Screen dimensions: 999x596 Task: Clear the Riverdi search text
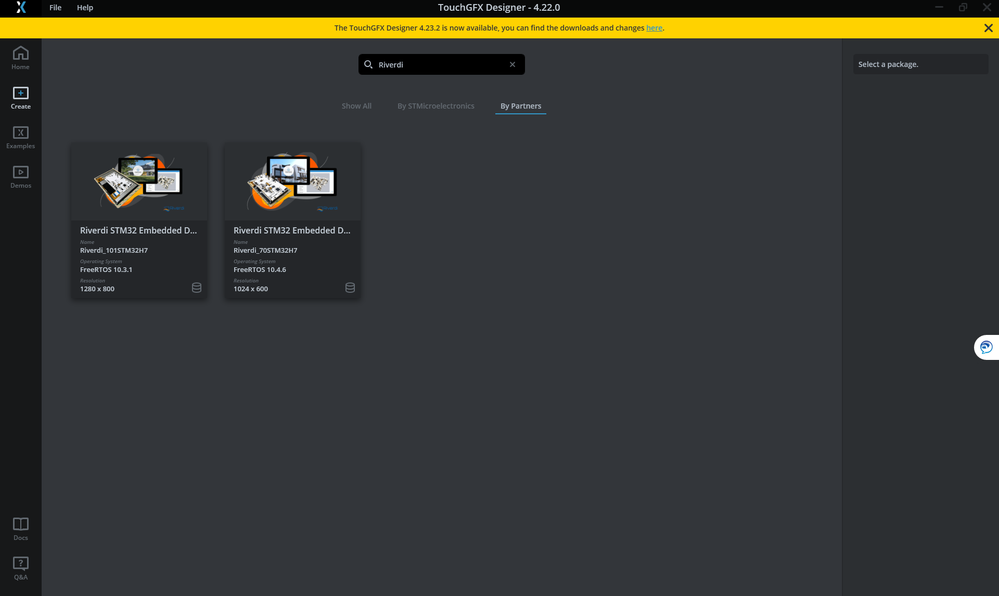(x=512, y=64)
